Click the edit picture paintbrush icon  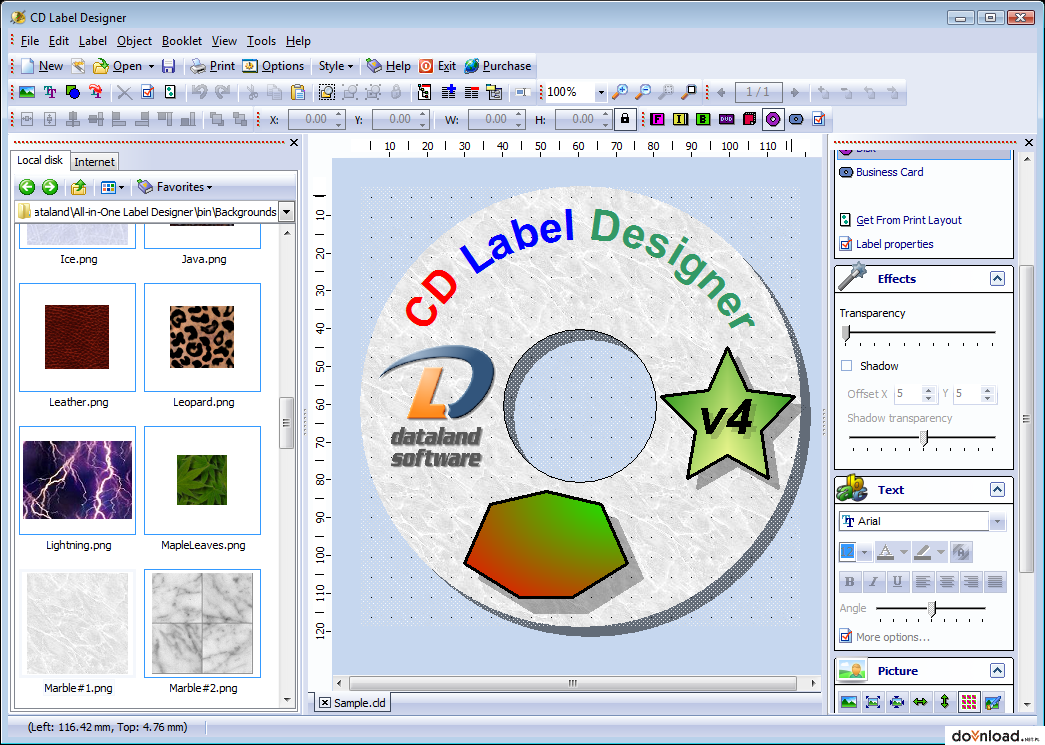click(x=992, y=702)
